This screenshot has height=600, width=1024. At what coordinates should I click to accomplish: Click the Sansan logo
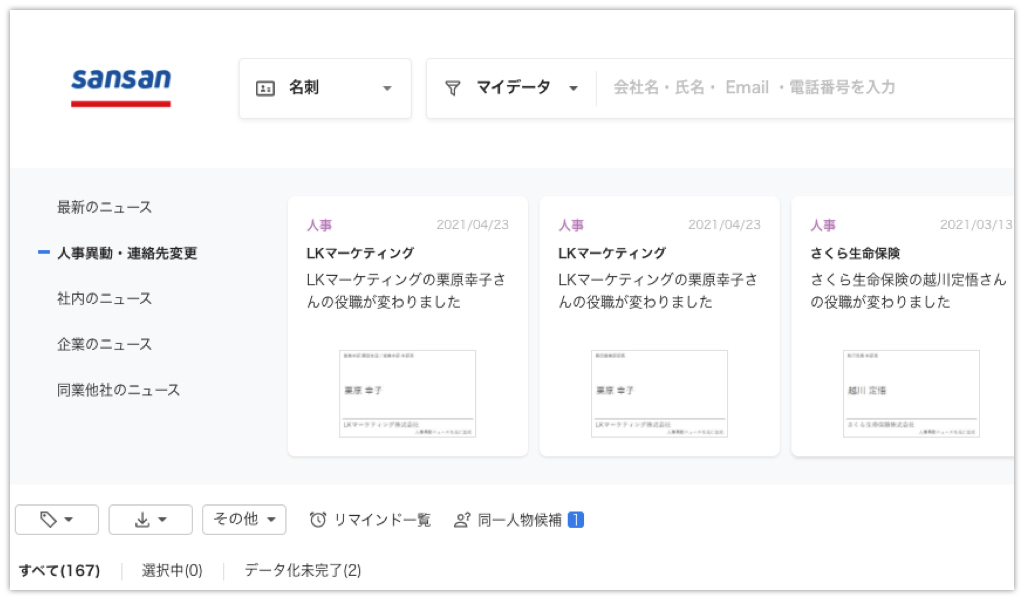tap(121, 86)
